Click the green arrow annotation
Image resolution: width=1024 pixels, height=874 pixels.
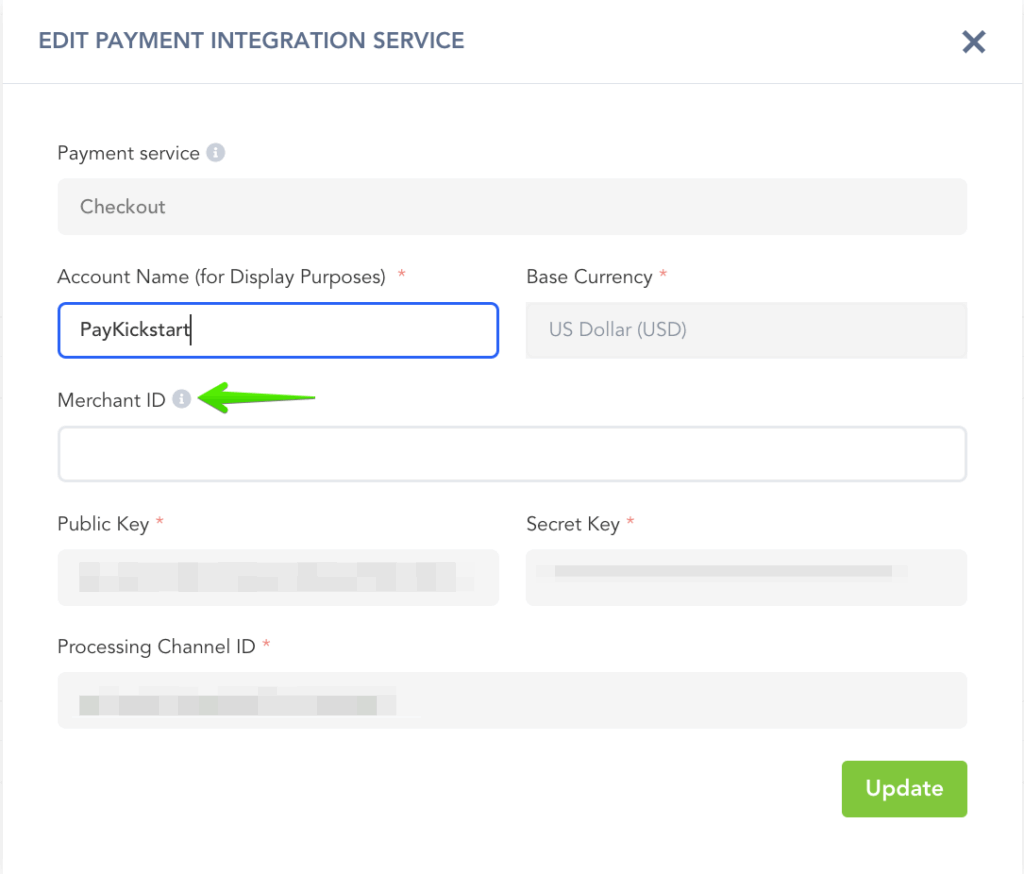[x=258, y=398]
